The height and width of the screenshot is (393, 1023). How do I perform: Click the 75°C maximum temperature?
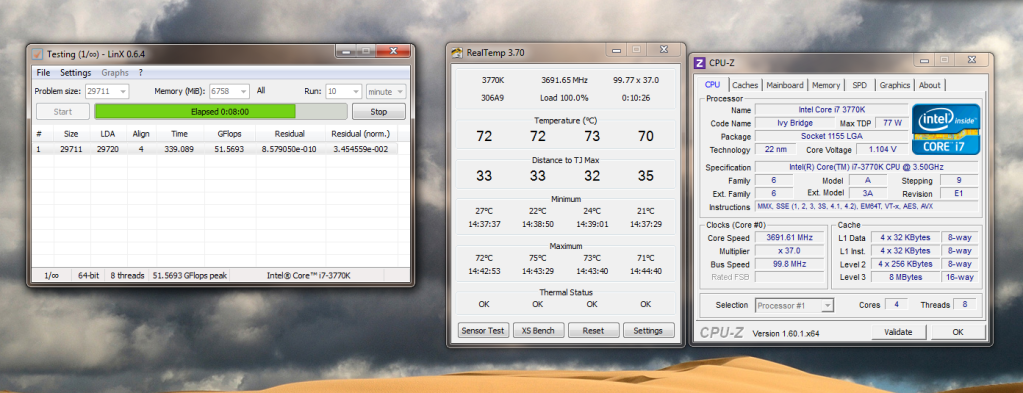pos(538,258)
